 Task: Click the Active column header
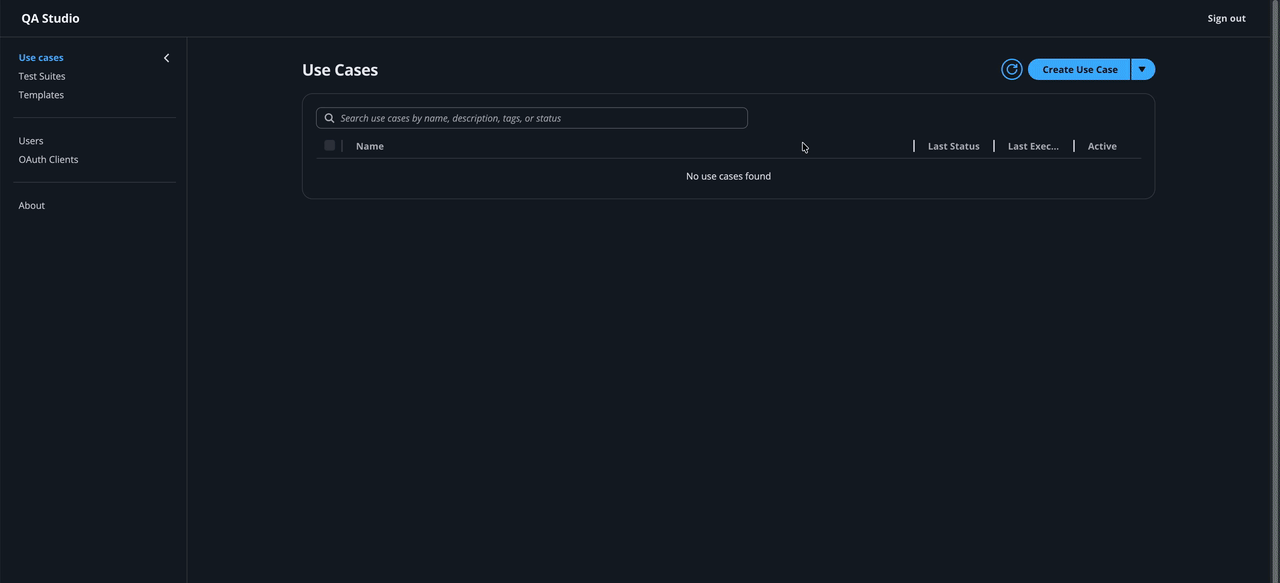coord(1103,145)
